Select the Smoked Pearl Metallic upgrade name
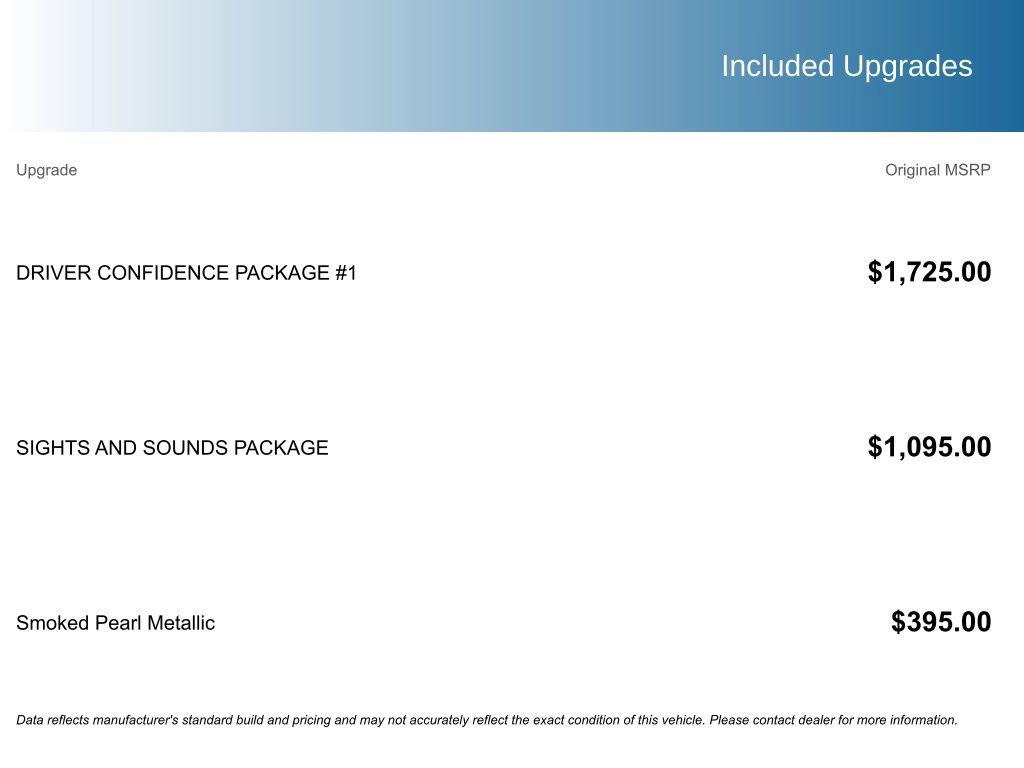Image resolution: width=1024 pixels, height=768 pixels. [x=115, y=623]
